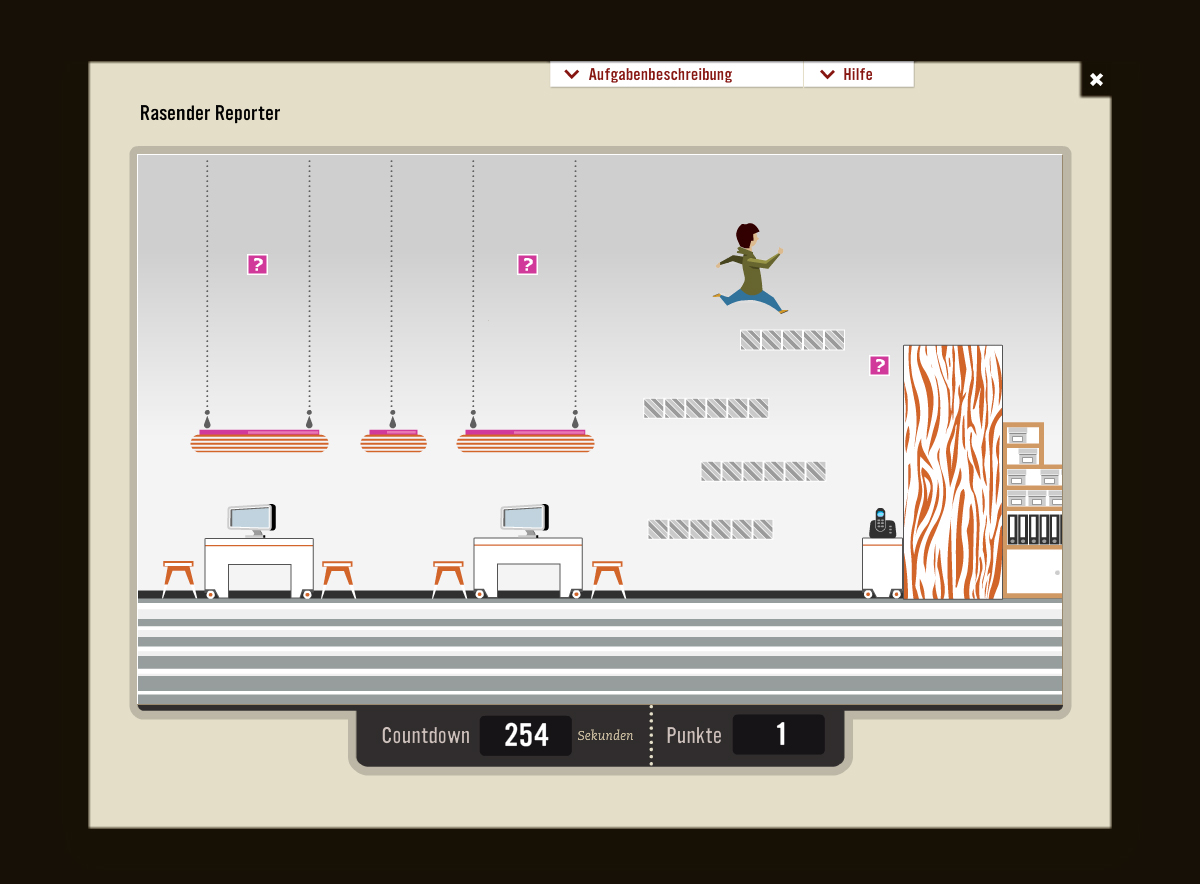The width and height of the screenshot is (1200, 884).
Task: Click the row of black binders on shelf
Action: [1033, 528]
